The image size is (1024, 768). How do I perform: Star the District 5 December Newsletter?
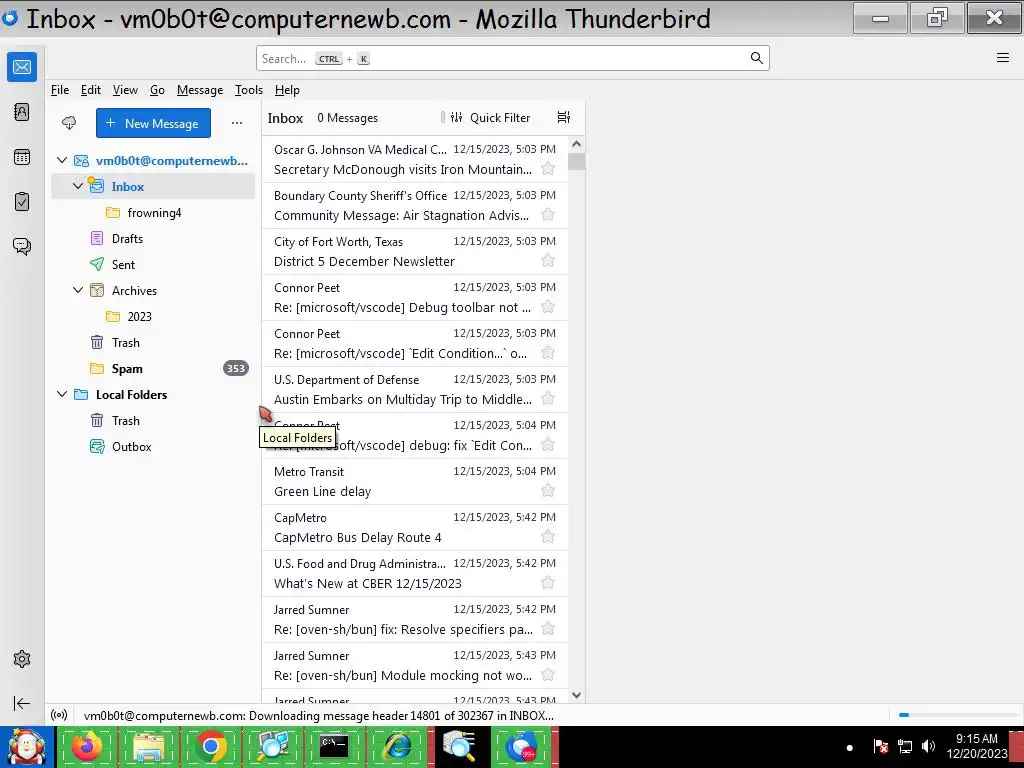coord(548,261)
